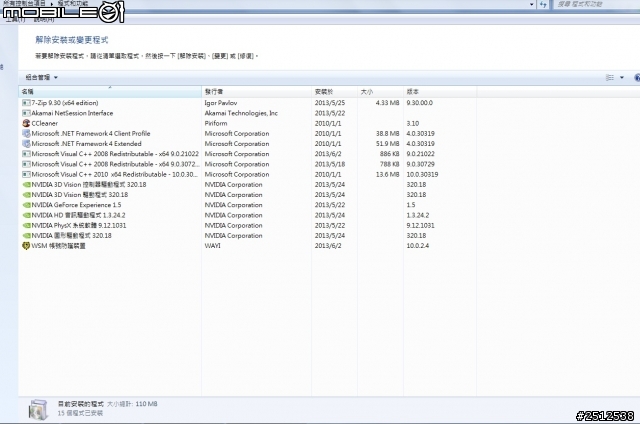Sort by the 名稱 column header
640x424 pixels.
pos(110,92)
